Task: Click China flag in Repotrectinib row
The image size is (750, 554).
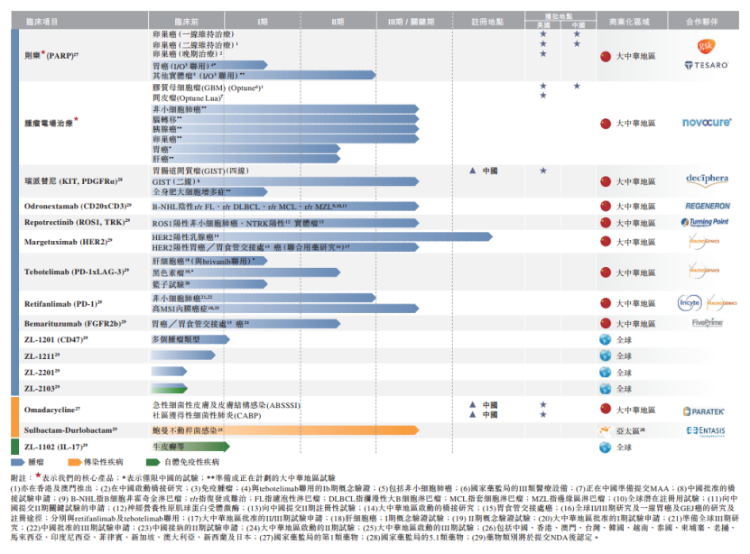Action: point(606,222)
